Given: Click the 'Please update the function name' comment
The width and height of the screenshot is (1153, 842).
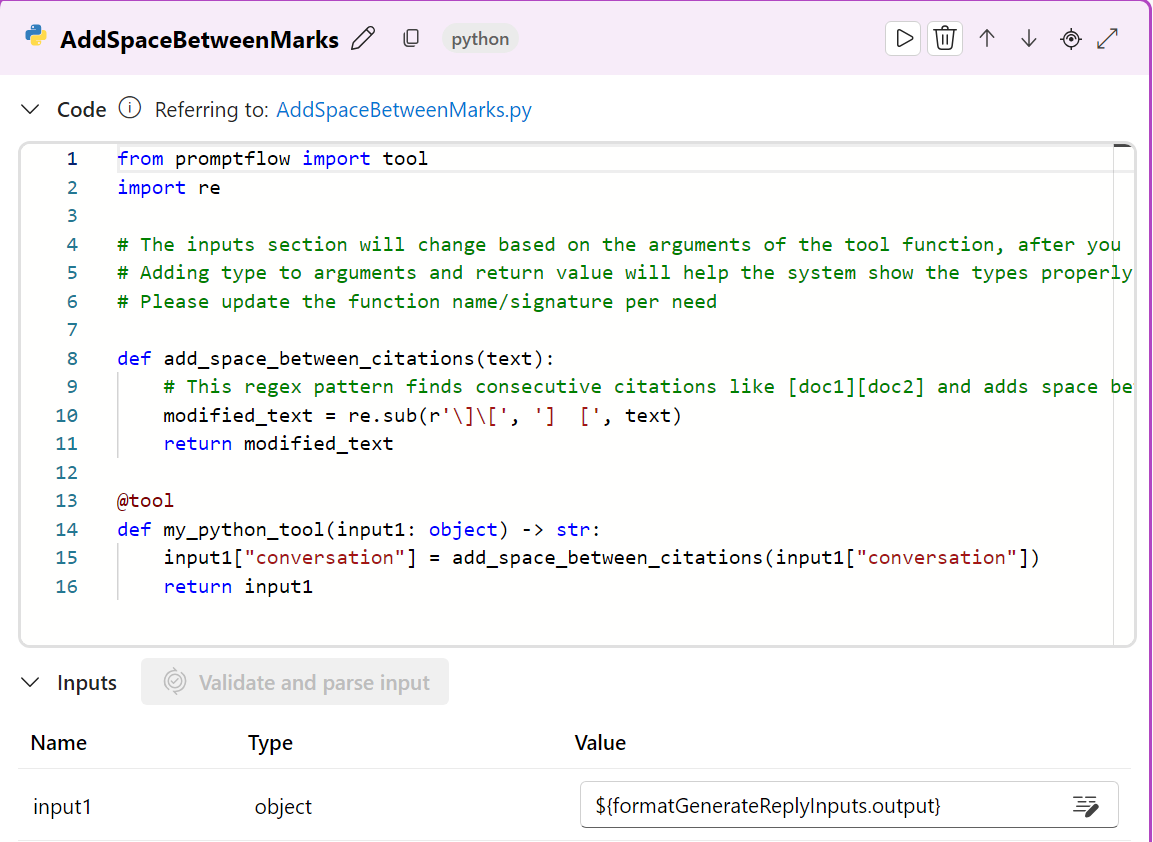Looking at the screenshot, I should (417, 302).
